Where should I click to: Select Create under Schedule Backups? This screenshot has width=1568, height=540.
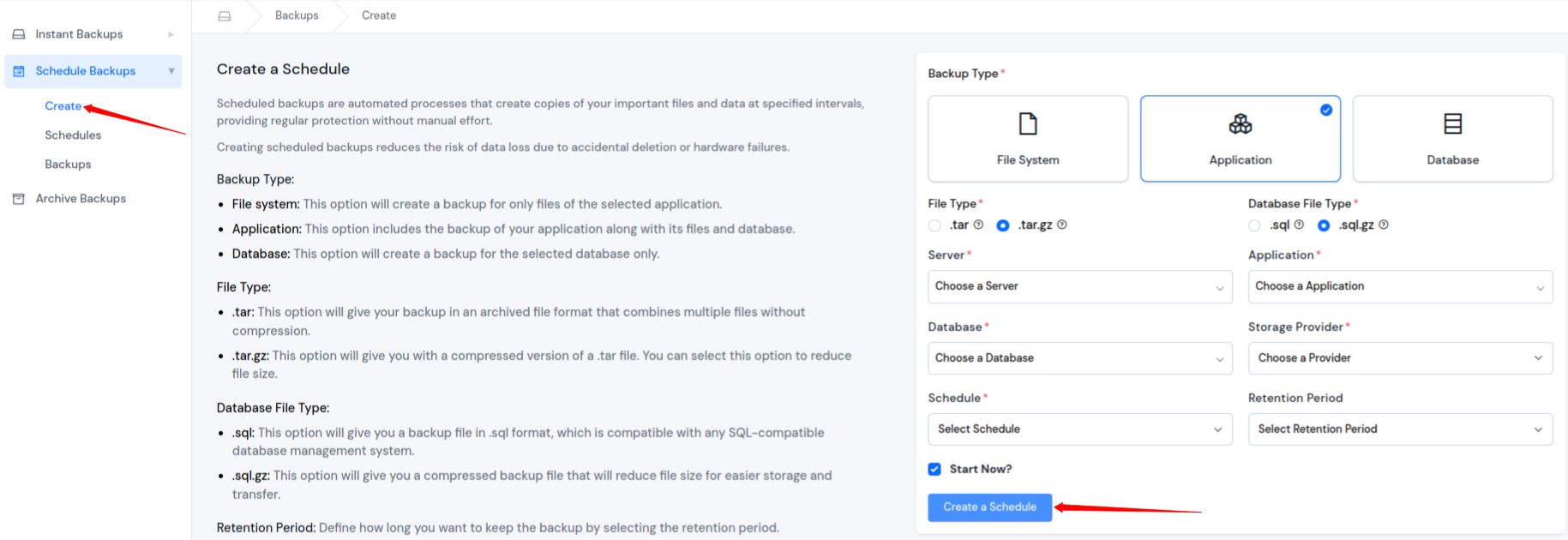(62, 105)
